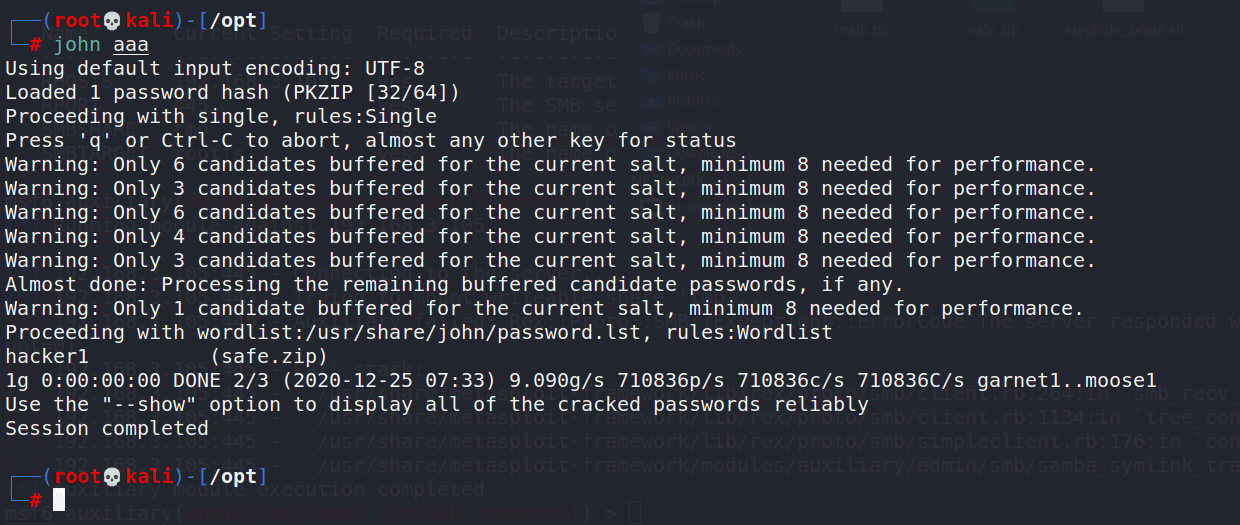Click the underlined "aaa" argument

[131, 45]
